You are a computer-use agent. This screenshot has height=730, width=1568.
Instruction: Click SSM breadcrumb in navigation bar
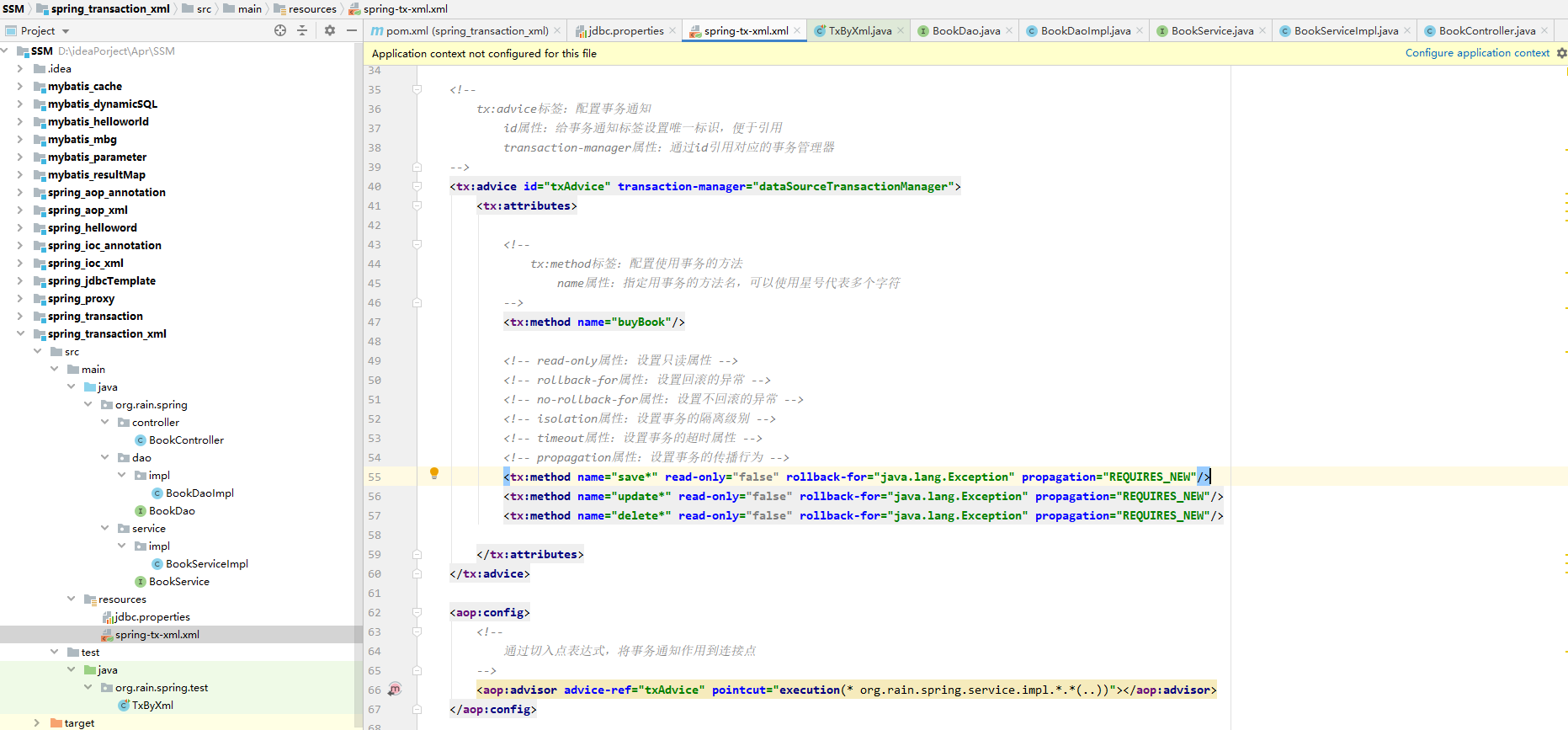tap(13, 8)
